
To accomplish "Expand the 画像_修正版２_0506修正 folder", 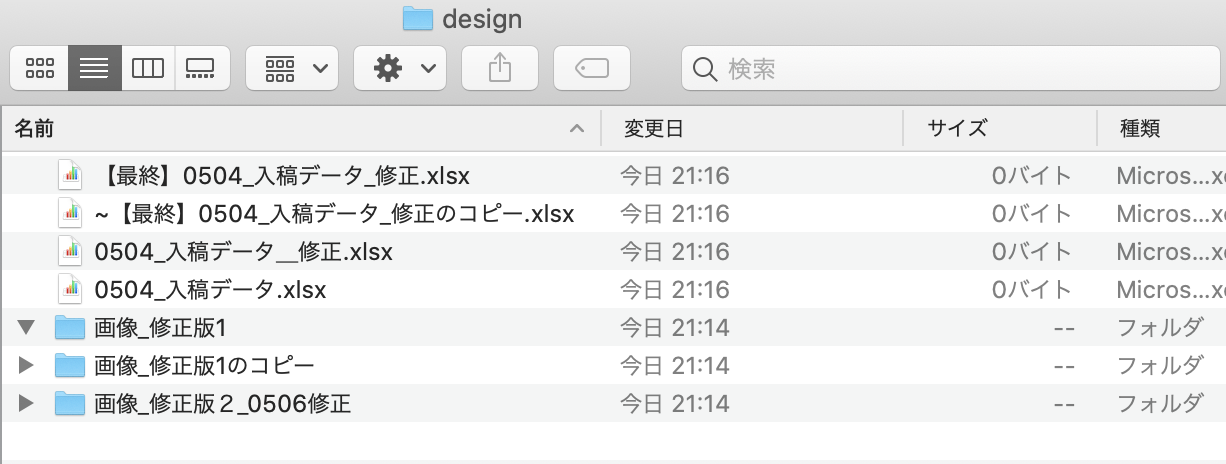I will (26, 403).
